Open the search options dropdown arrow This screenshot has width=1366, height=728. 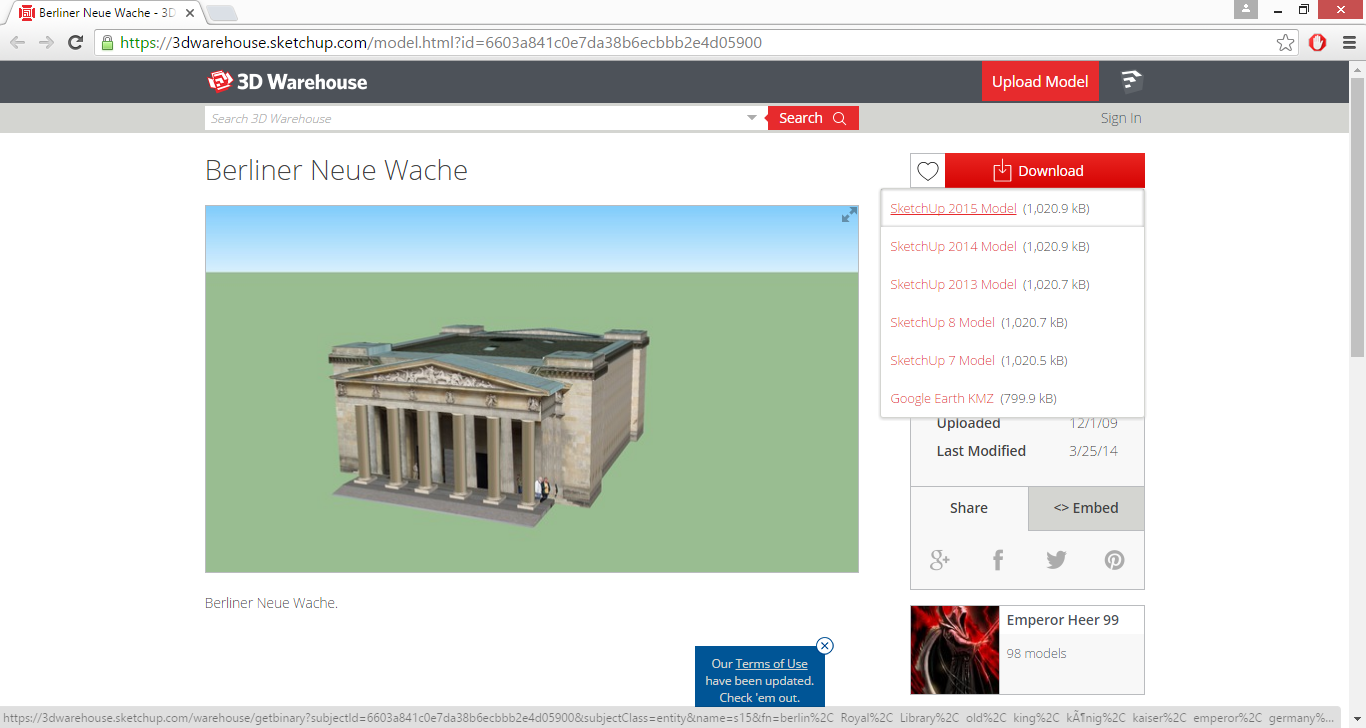pos(752,118)
